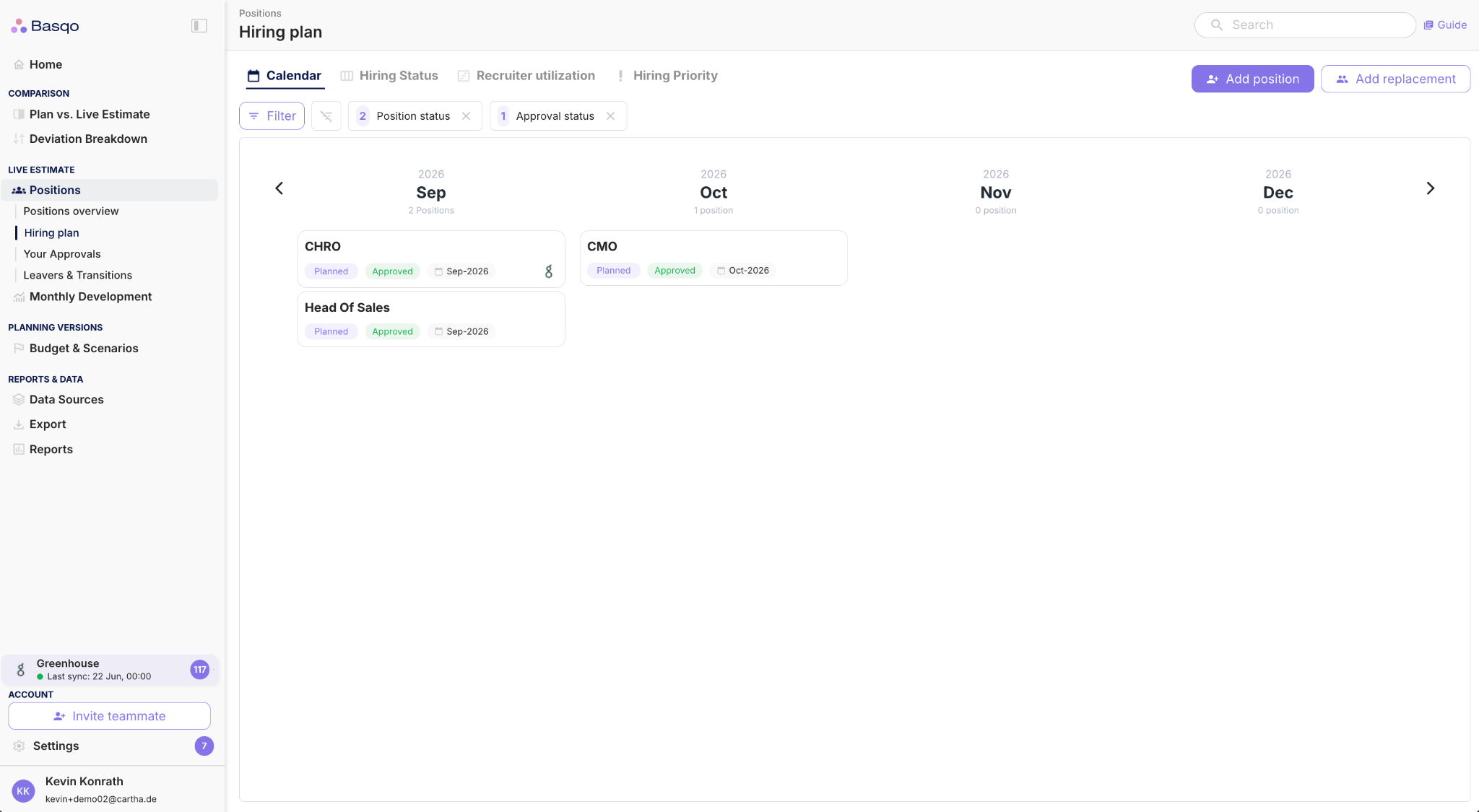Open the Head Of Sales card
Screen dimensions: 1479x812
click(x=431, y=319)
